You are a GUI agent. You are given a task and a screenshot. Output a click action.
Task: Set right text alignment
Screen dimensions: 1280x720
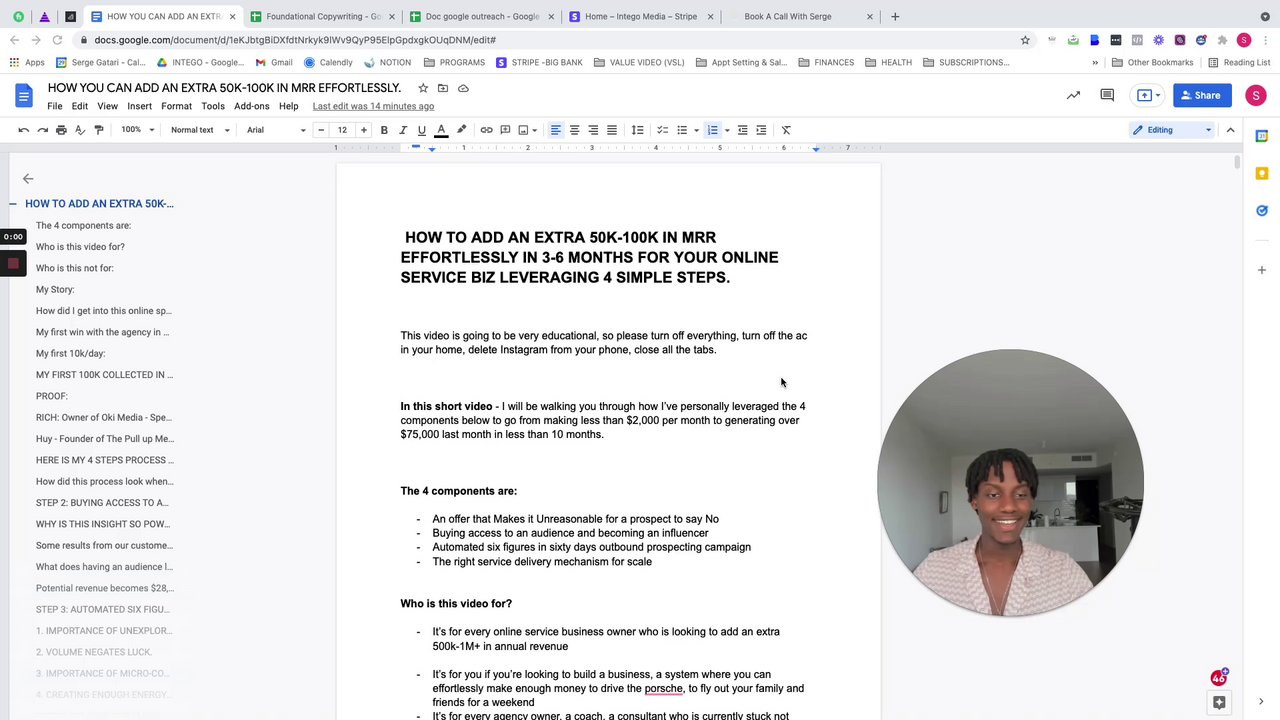[593, 130]
